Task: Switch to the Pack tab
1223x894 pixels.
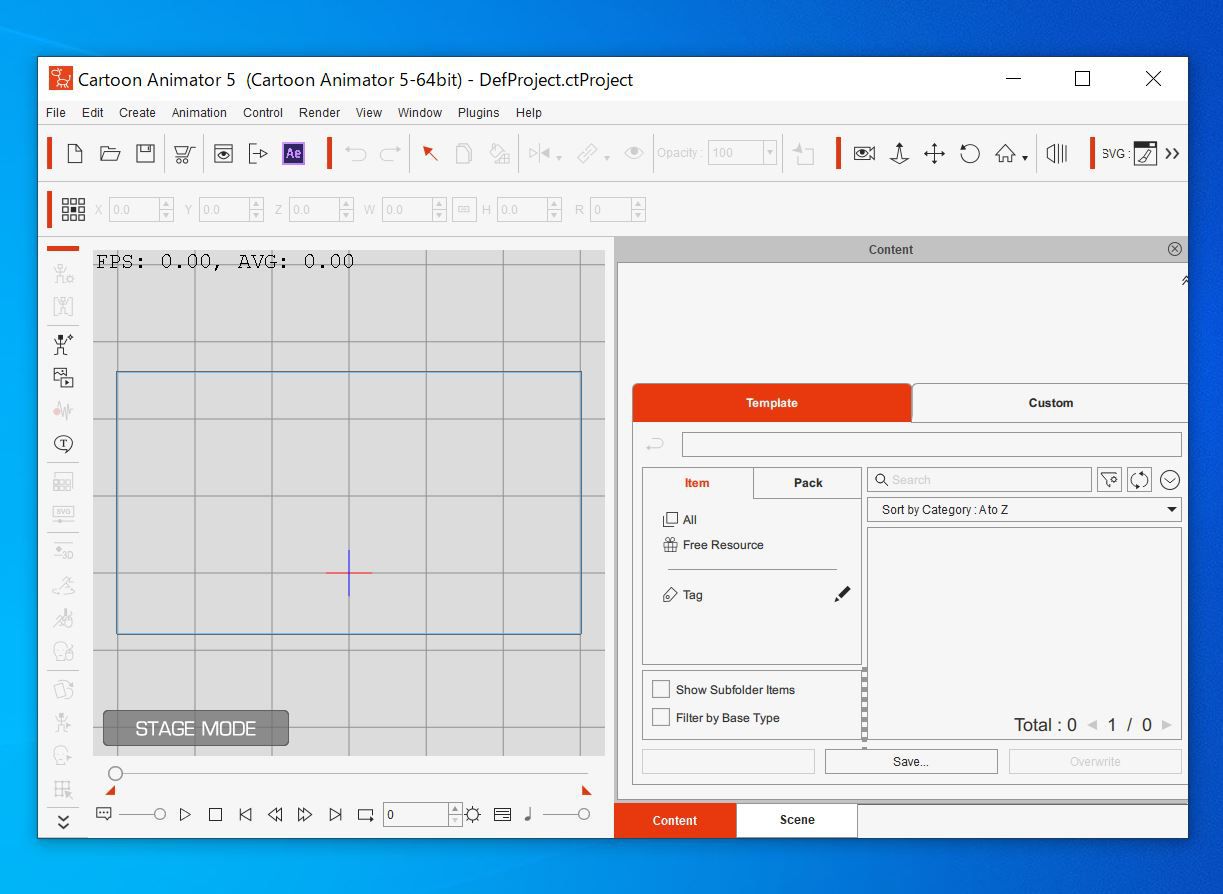Action: [x=808, y=483]
